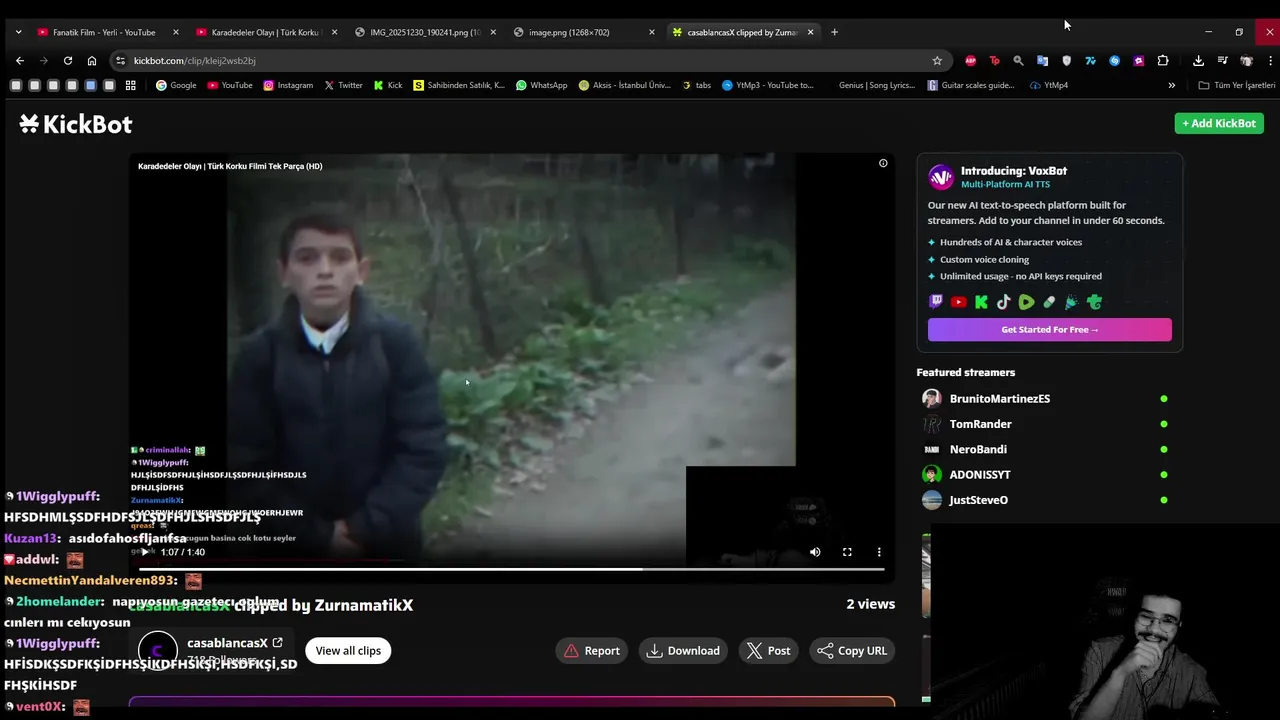Open the Extensions puzzle icon

tap(1163, 60)
